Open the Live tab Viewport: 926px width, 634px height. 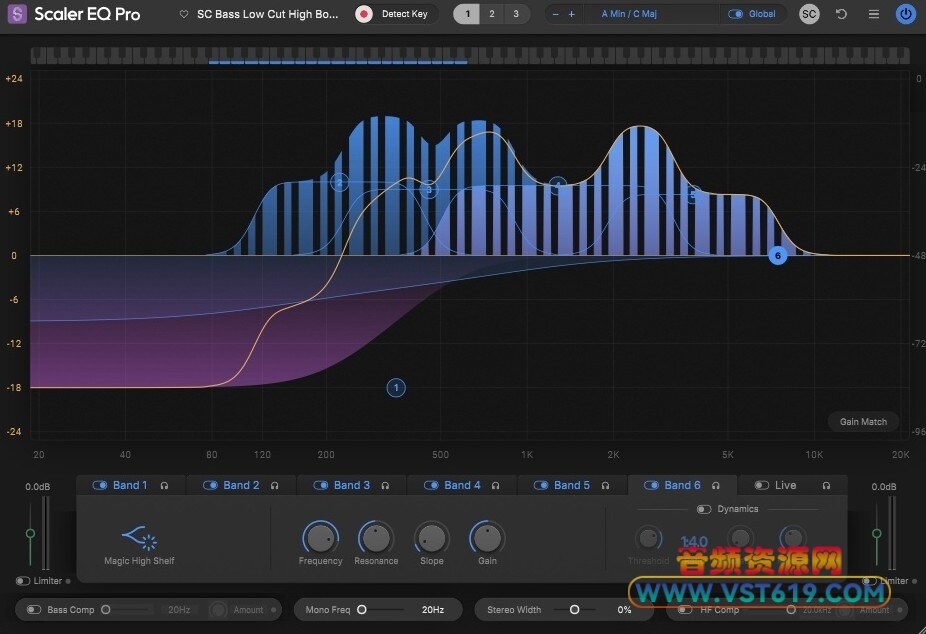(785, 485)
